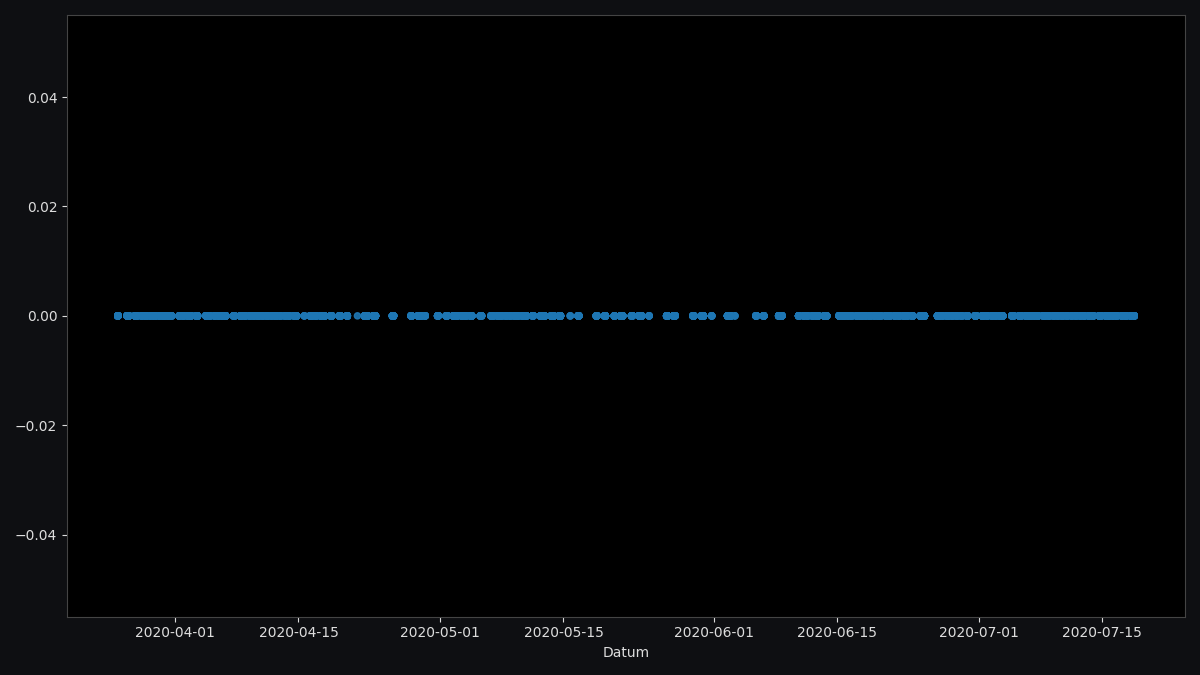
Task: Click the 0.02 y-axis tick label
Action: tap(41, 207)
